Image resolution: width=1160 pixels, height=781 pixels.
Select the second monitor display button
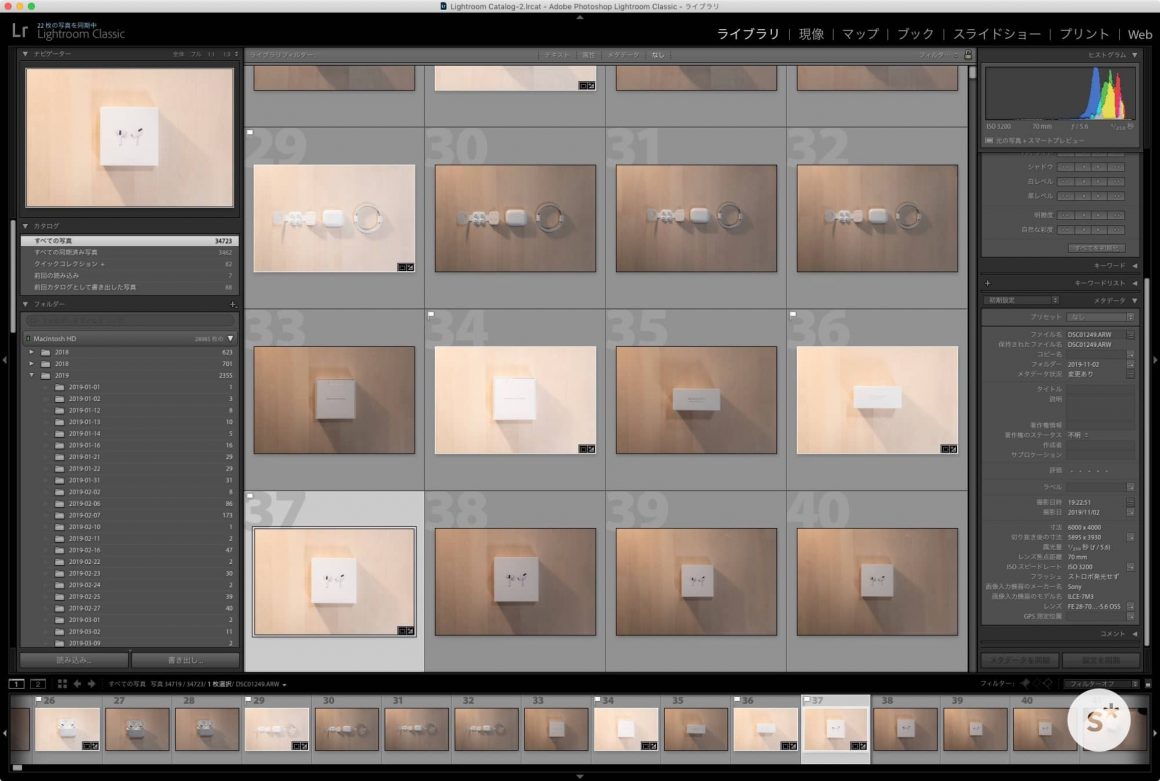coord(38,684)
